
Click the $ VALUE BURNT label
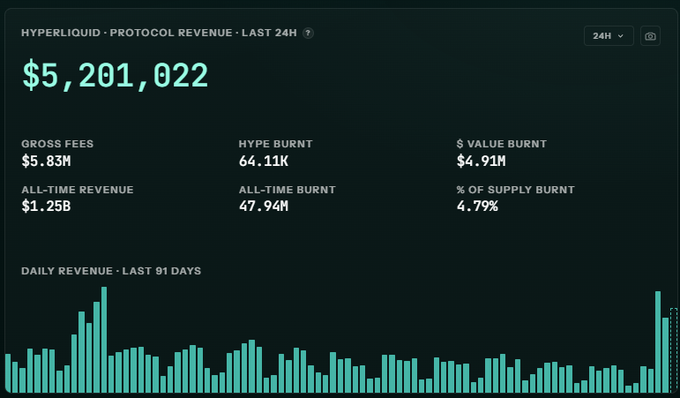(501, 144)
